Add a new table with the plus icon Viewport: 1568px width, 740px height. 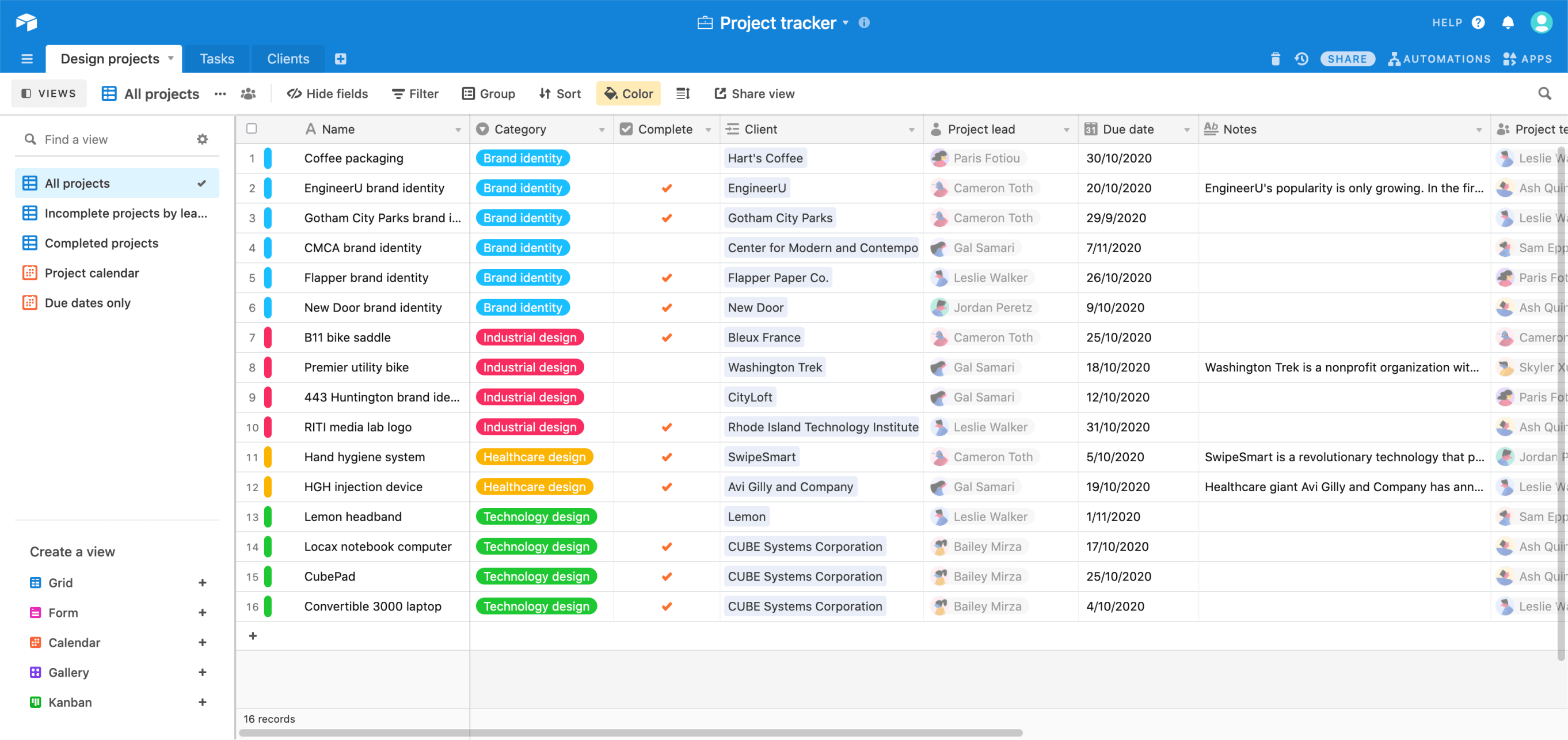pos(341,59)
